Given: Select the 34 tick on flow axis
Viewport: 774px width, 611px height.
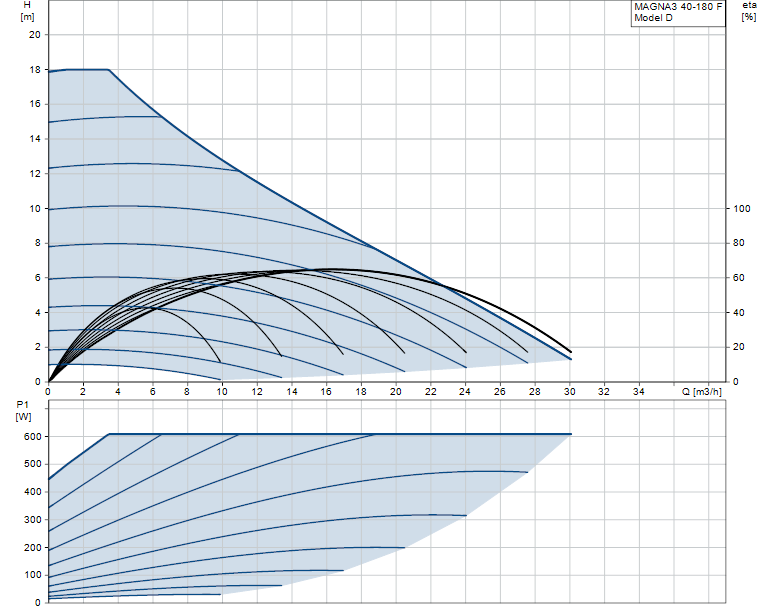Looking at the screenshot, I should coord(639,391).
